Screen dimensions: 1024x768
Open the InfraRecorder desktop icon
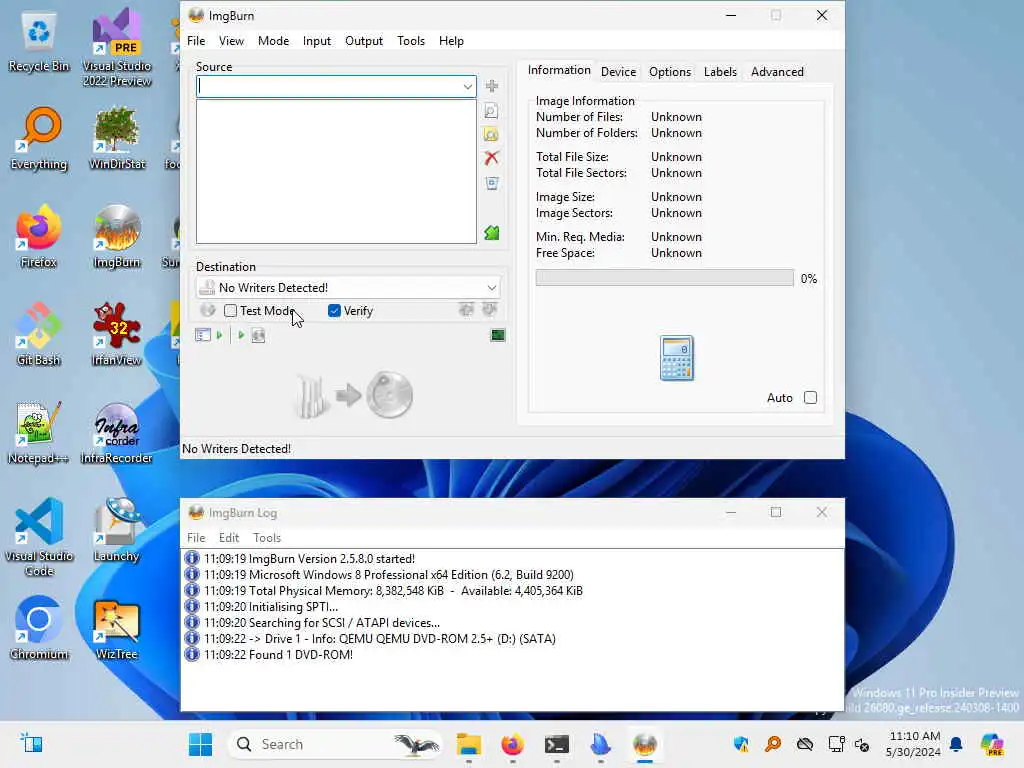coord(117,434)
